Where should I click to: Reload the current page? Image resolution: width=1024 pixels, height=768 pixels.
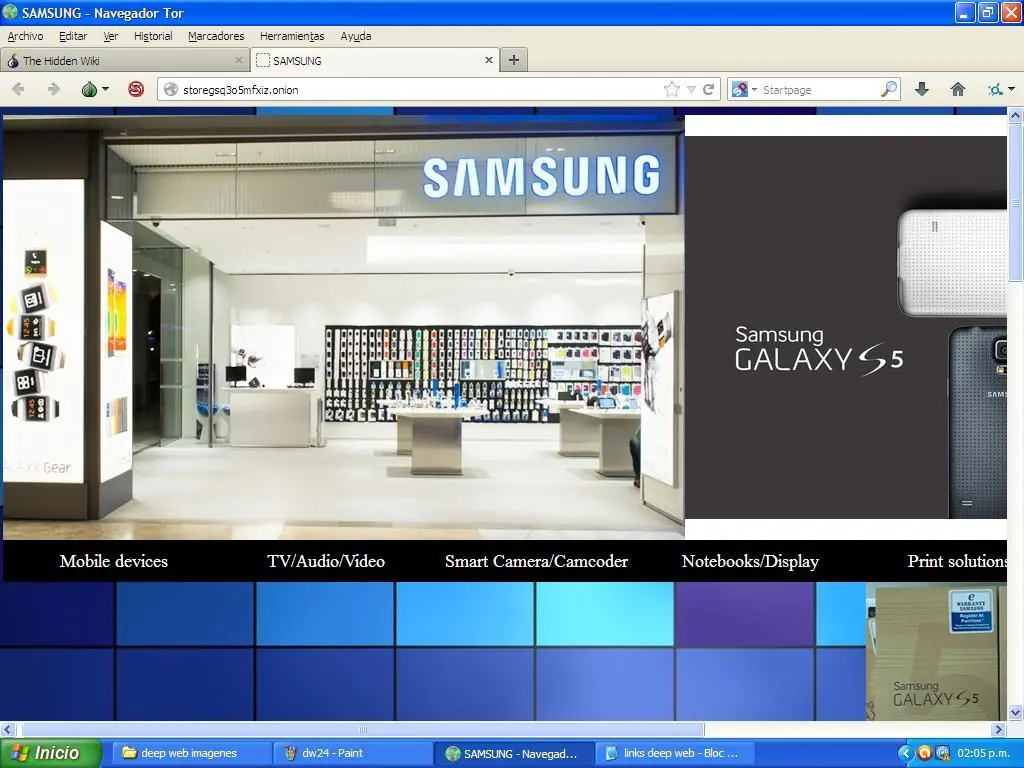click(709, 89)
